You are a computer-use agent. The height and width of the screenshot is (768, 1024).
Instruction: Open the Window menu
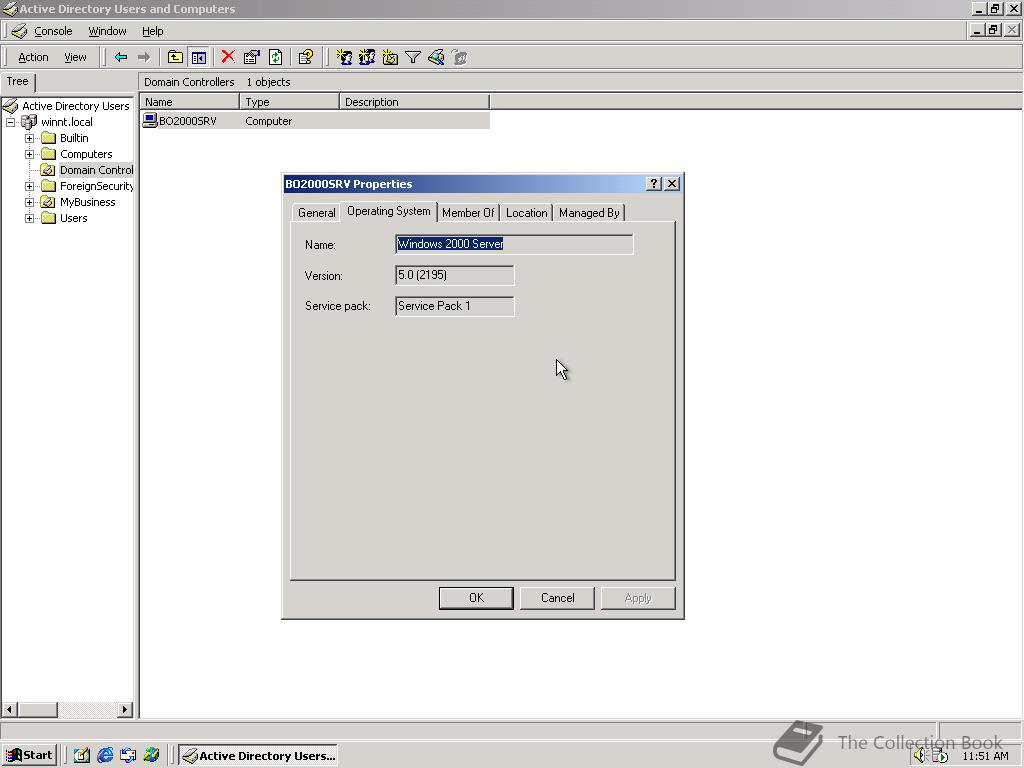pos(107,31)
